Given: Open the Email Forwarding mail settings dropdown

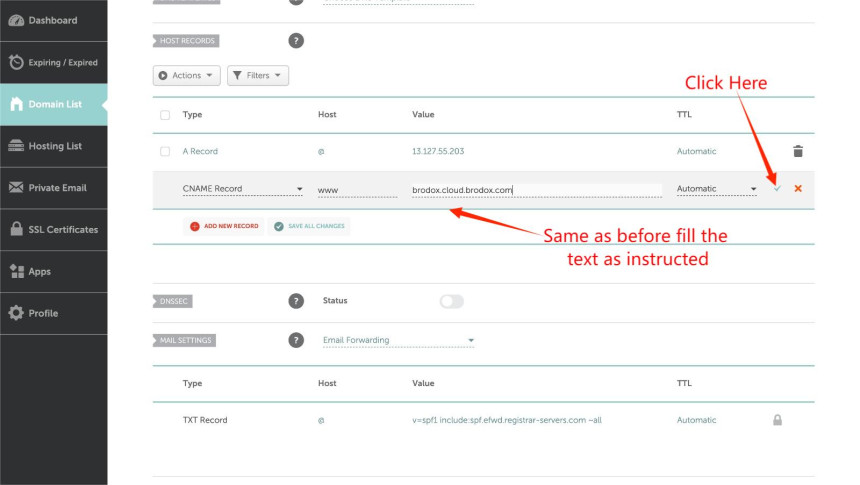Looking at the screenshot, I should tap(398, 340).
